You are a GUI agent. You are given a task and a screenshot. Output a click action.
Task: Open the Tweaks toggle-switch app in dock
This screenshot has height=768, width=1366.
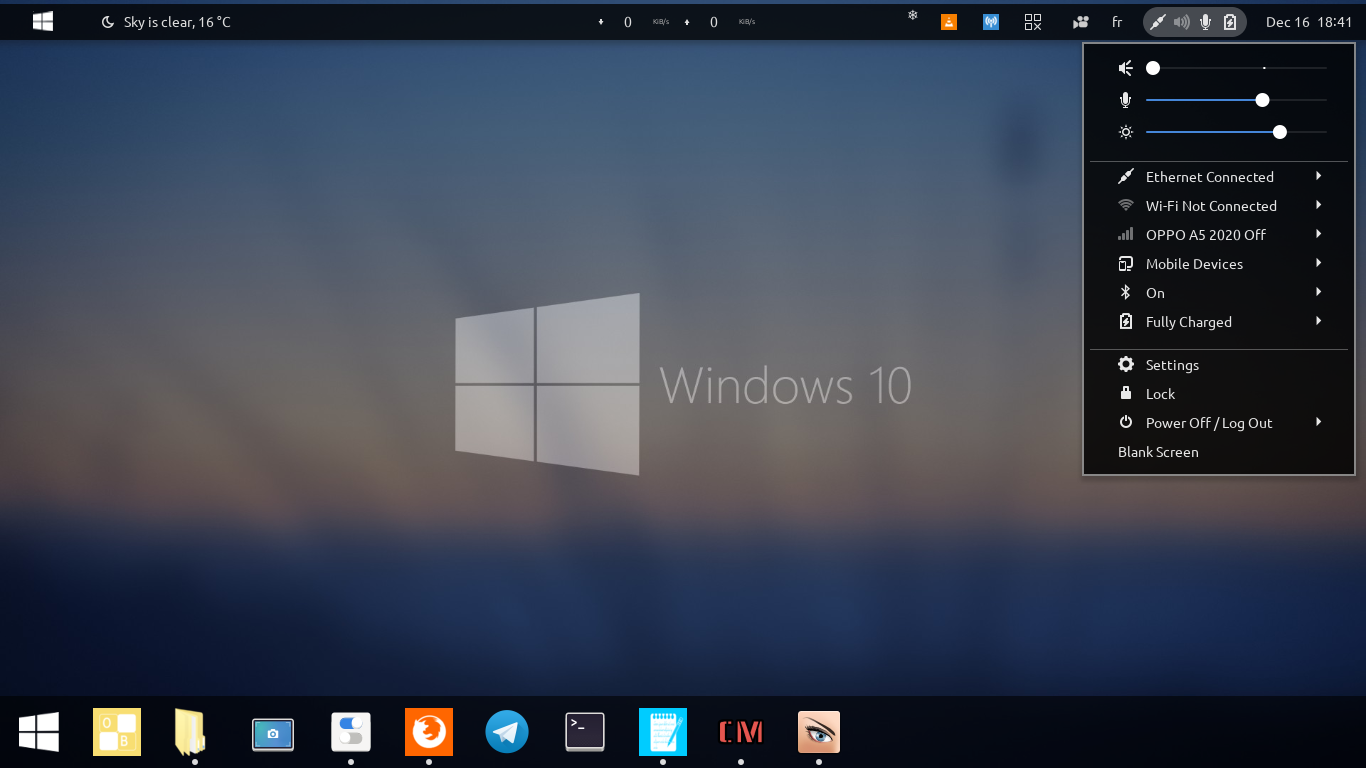tap(351, 732)
